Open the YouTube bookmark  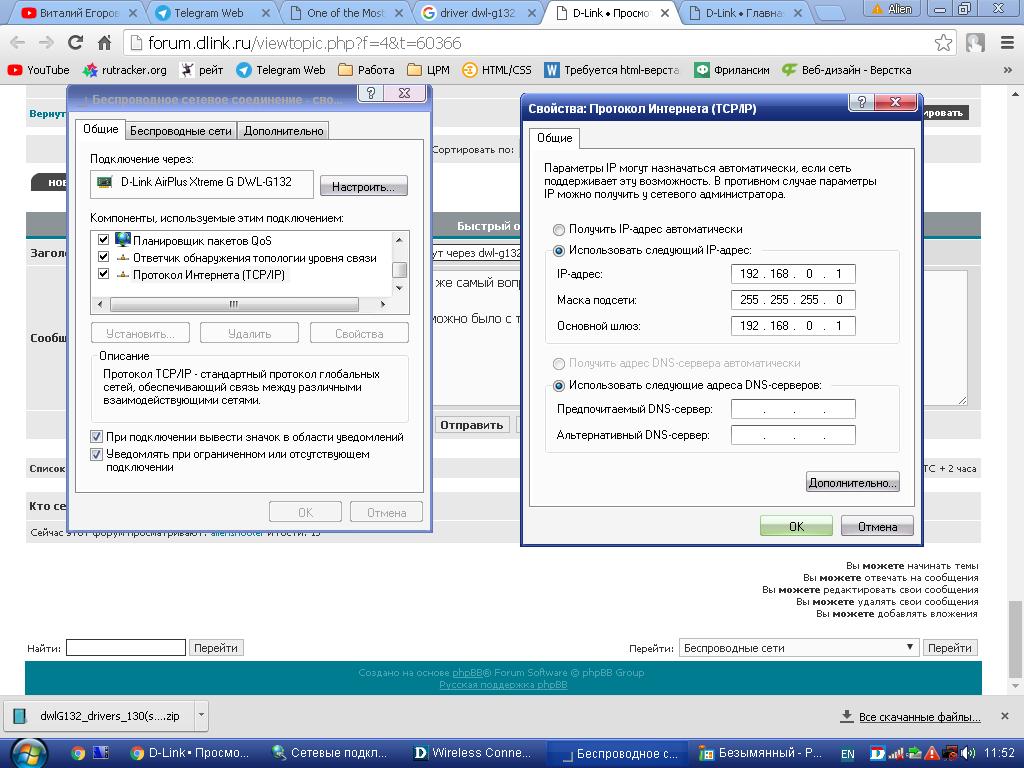(x=38, y=70)
